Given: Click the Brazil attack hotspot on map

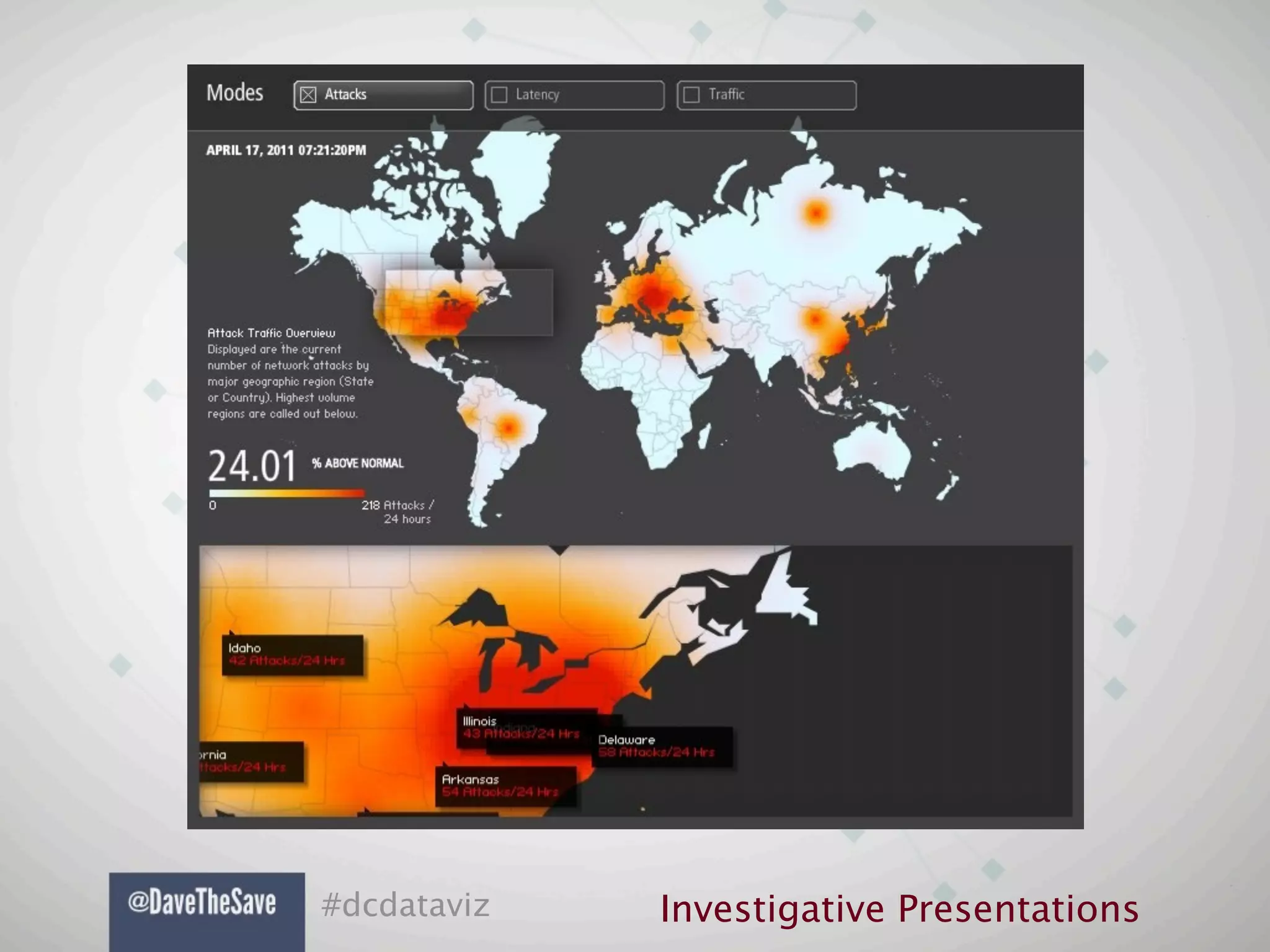Looking at the screenshot, I should [x=509, y=427].
